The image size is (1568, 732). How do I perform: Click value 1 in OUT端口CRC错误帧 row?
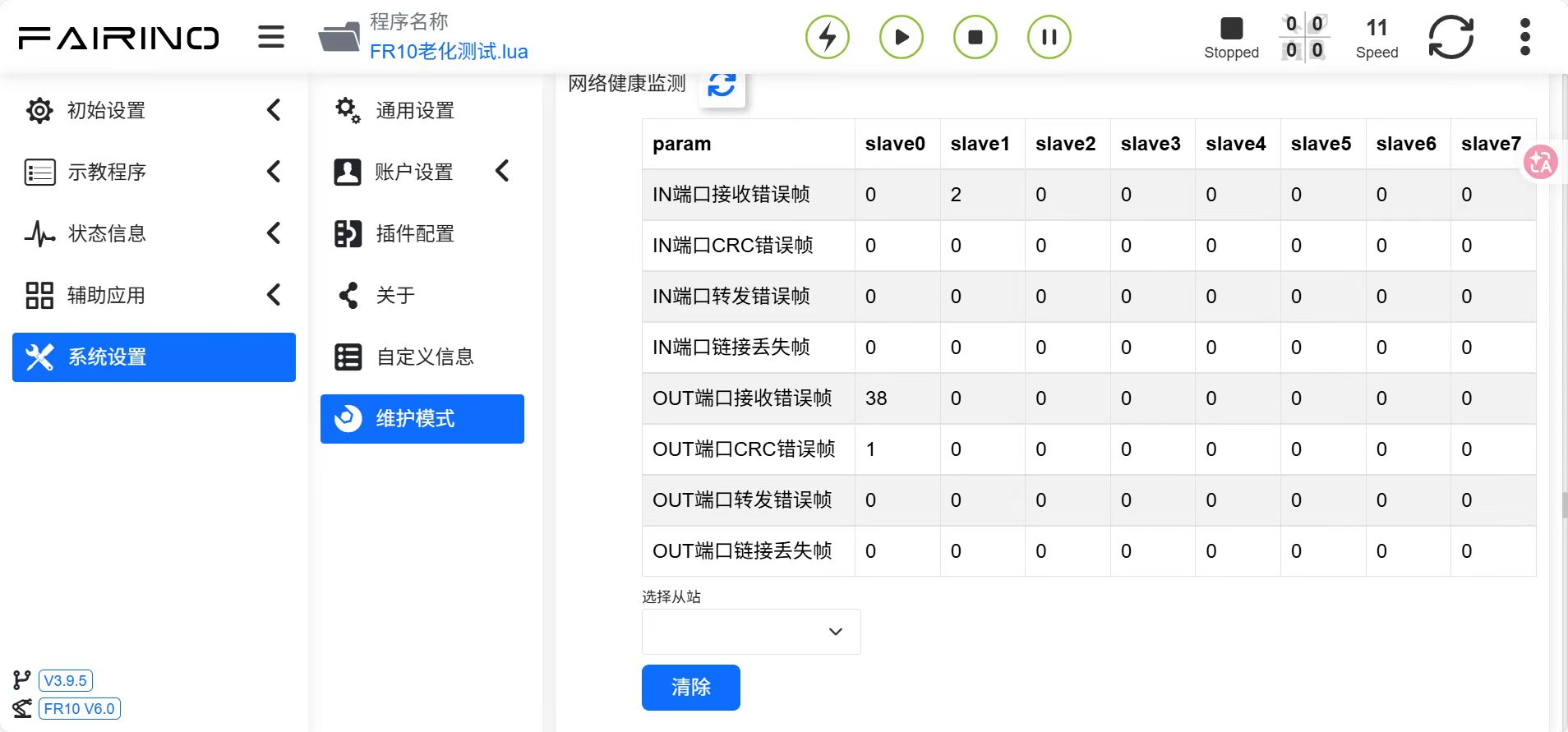[870, 449]
